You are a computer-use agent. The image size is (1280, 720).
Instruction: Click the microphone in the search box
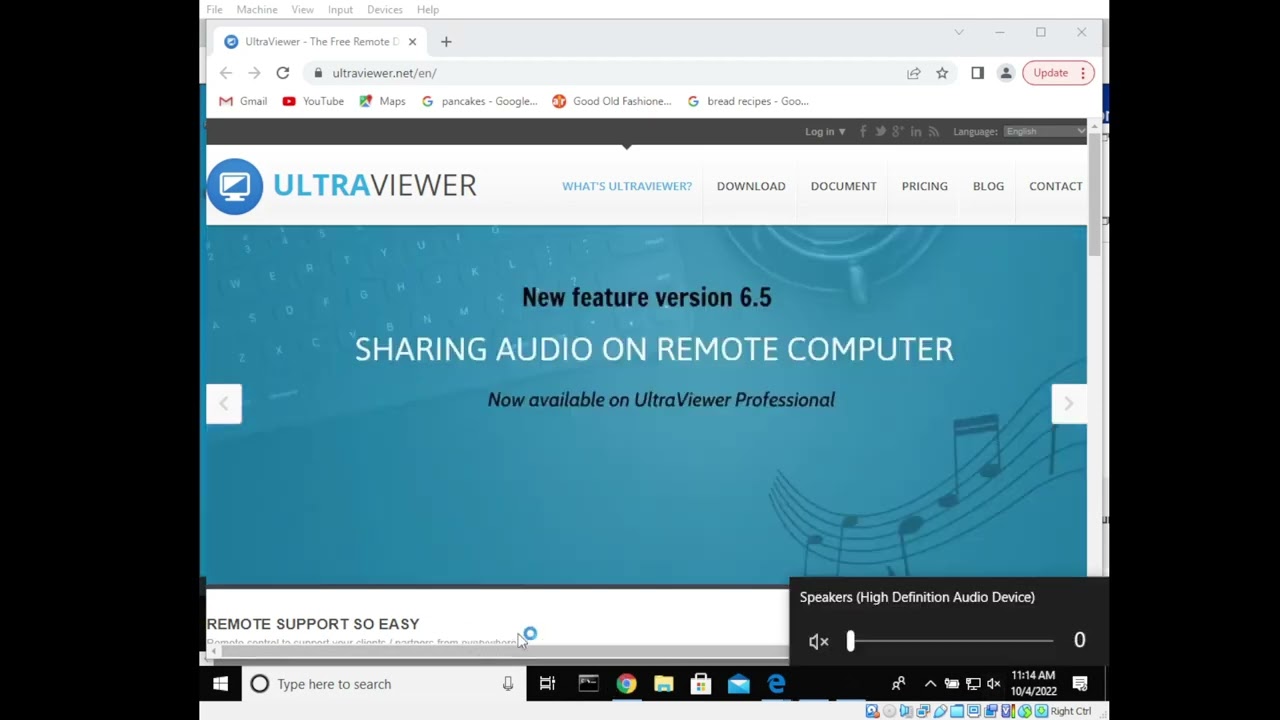pyautogui.click(x=508, y=684)
